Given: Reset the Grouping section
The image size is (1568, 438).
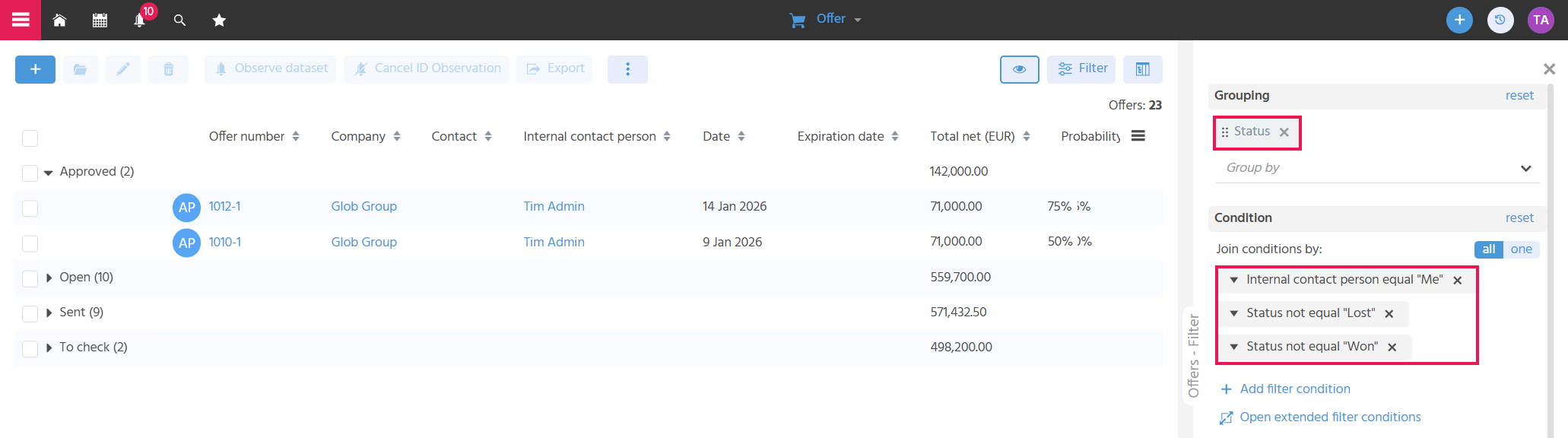Looking at the screenshot, I should pyautogui.click(x=1519, y=95).
